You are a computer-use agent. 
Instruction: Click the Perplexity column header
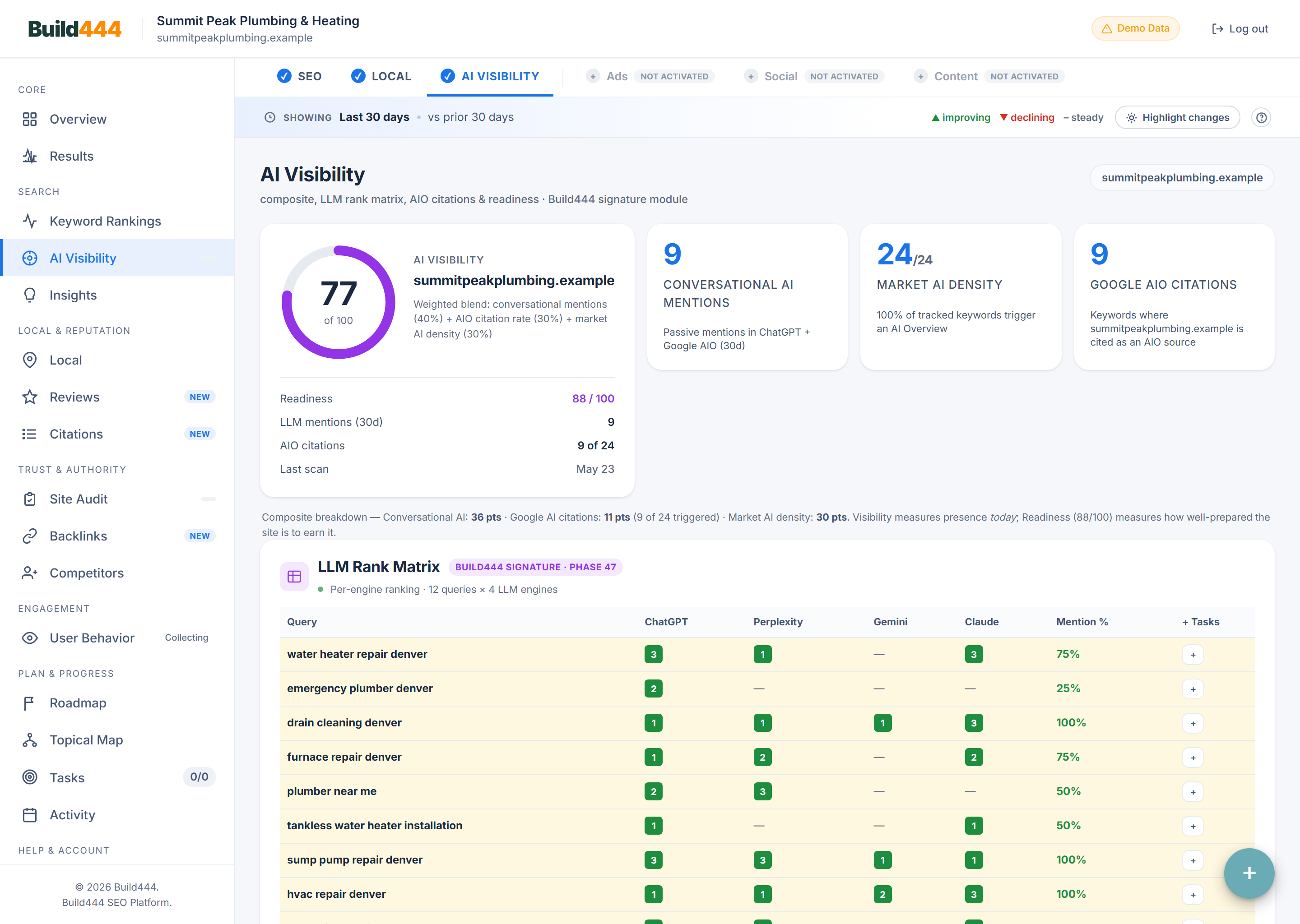[x=777, y=622]
